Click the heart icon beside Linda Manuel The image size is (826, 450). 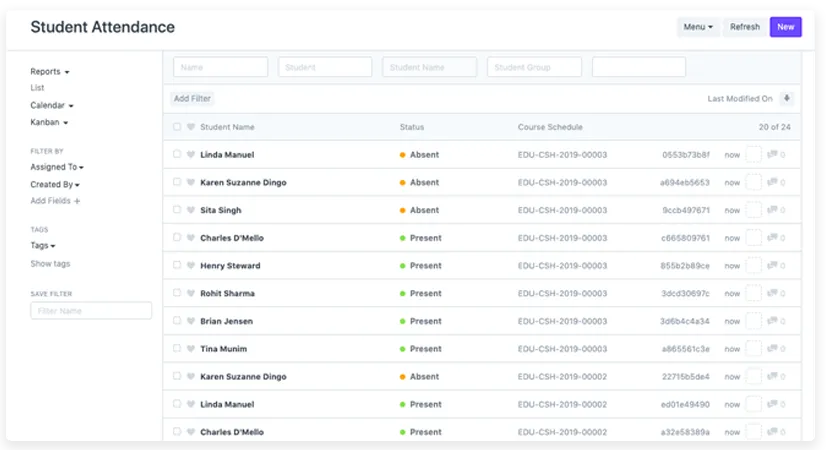pos(190,155)
